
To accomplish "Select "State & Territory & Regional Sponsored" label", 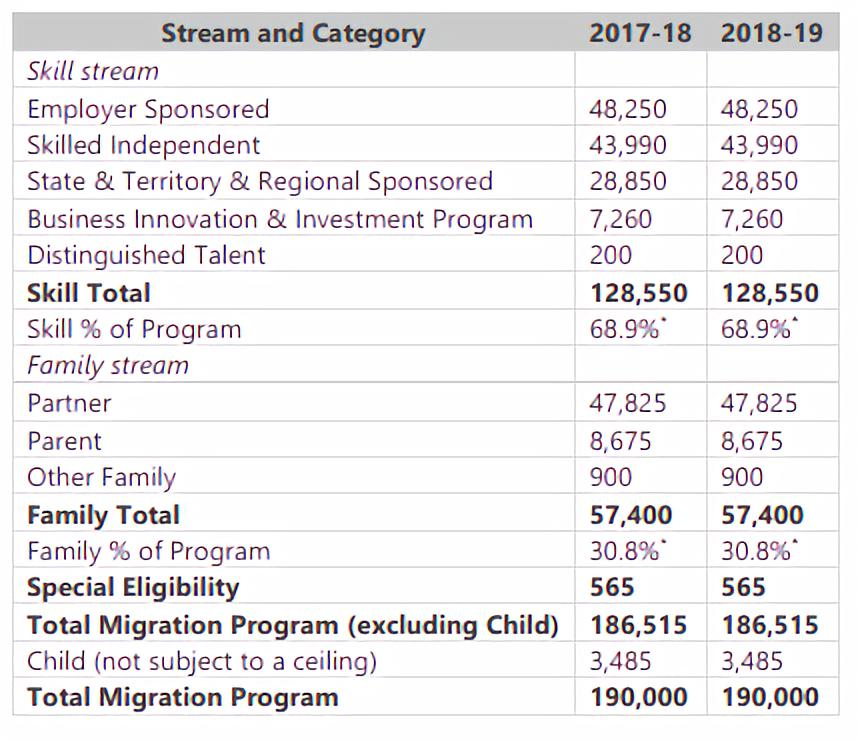I will [x=260, y=182].
